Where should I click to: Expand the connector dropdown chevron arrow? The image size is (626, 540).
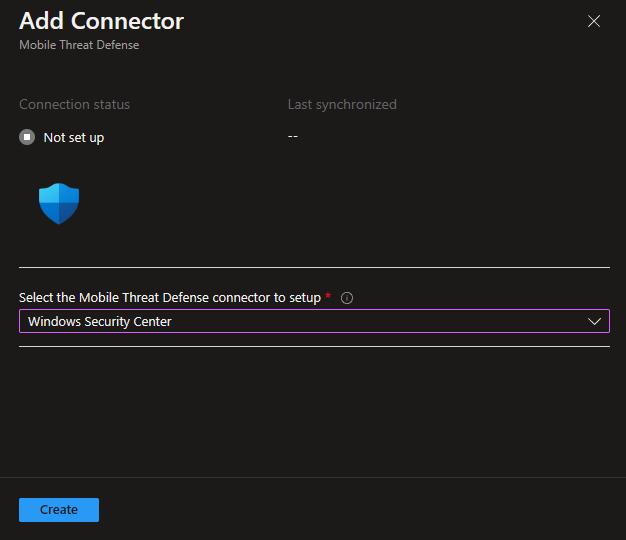[595, 321]
